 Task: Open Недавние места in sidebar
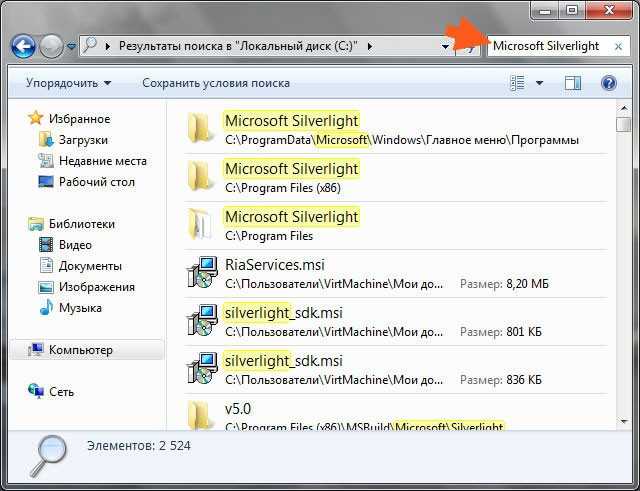(103, 161)
